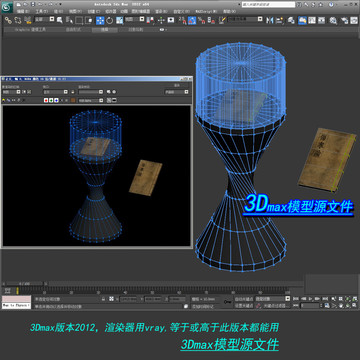Open the 视图 (Views) menu
Viewport: 360px width, 360px height.
pyautogui.click(x=75, y=11)
